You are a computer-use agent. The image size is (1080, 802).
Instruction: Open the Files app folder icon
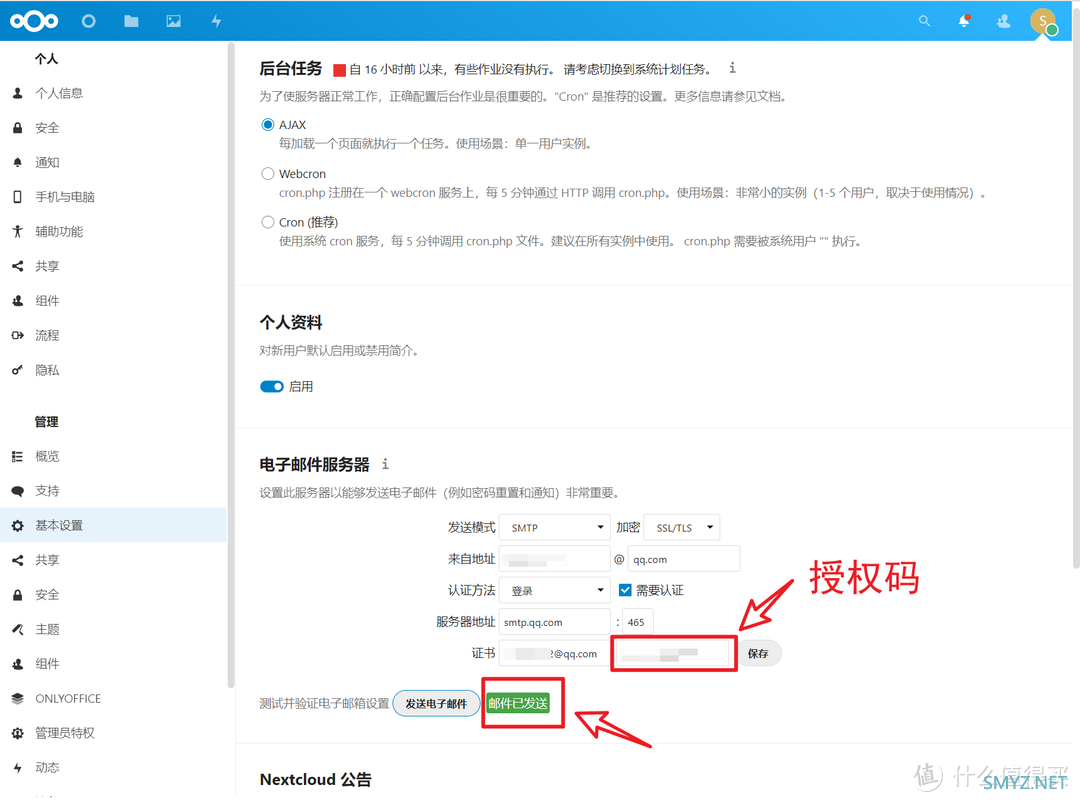tap(131, 21)
